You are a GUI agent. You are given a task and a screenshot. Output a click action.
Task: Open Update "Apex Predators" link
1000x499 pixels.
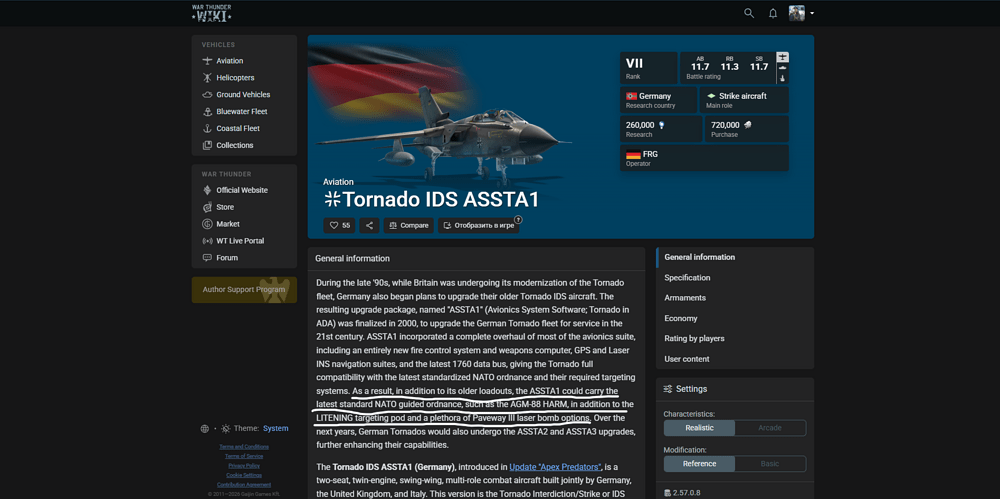555,467
